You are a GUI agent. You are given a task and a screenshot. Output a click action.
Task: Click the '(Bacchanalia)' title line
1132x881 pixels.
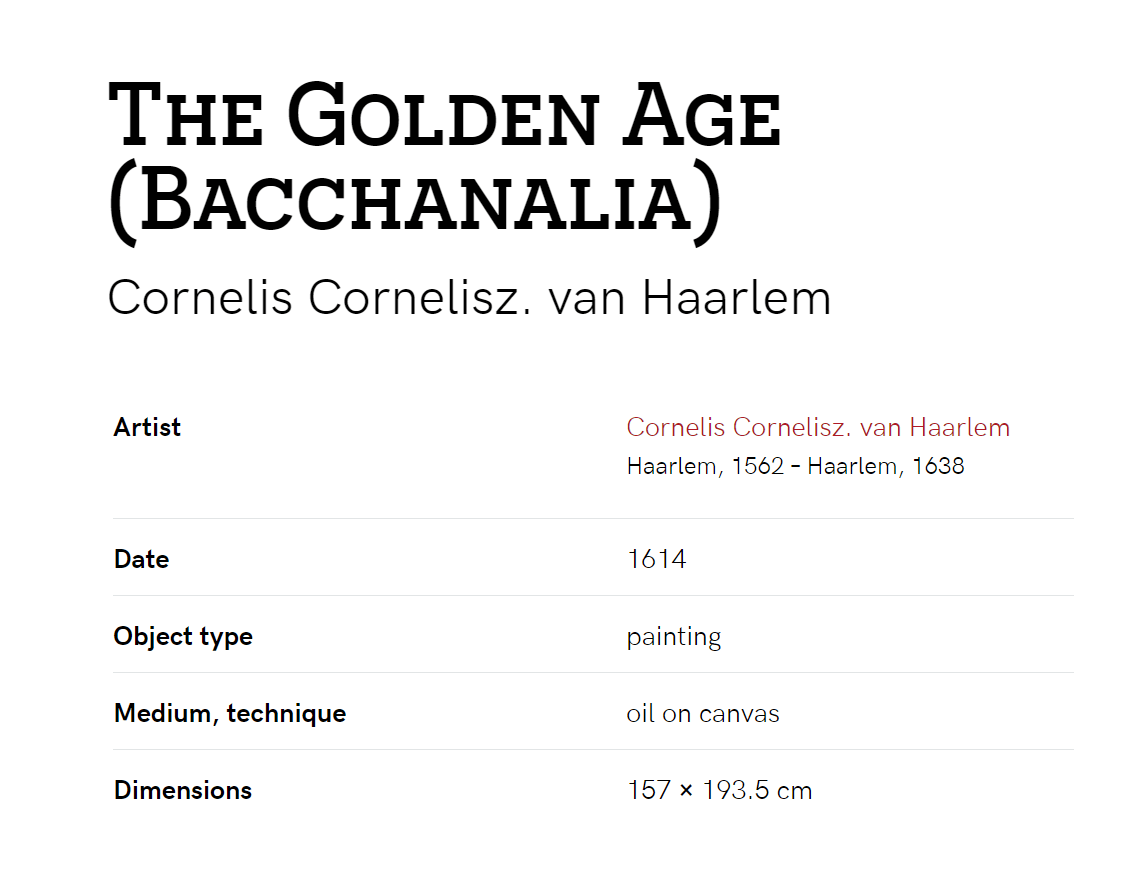[x=415, y=201]
